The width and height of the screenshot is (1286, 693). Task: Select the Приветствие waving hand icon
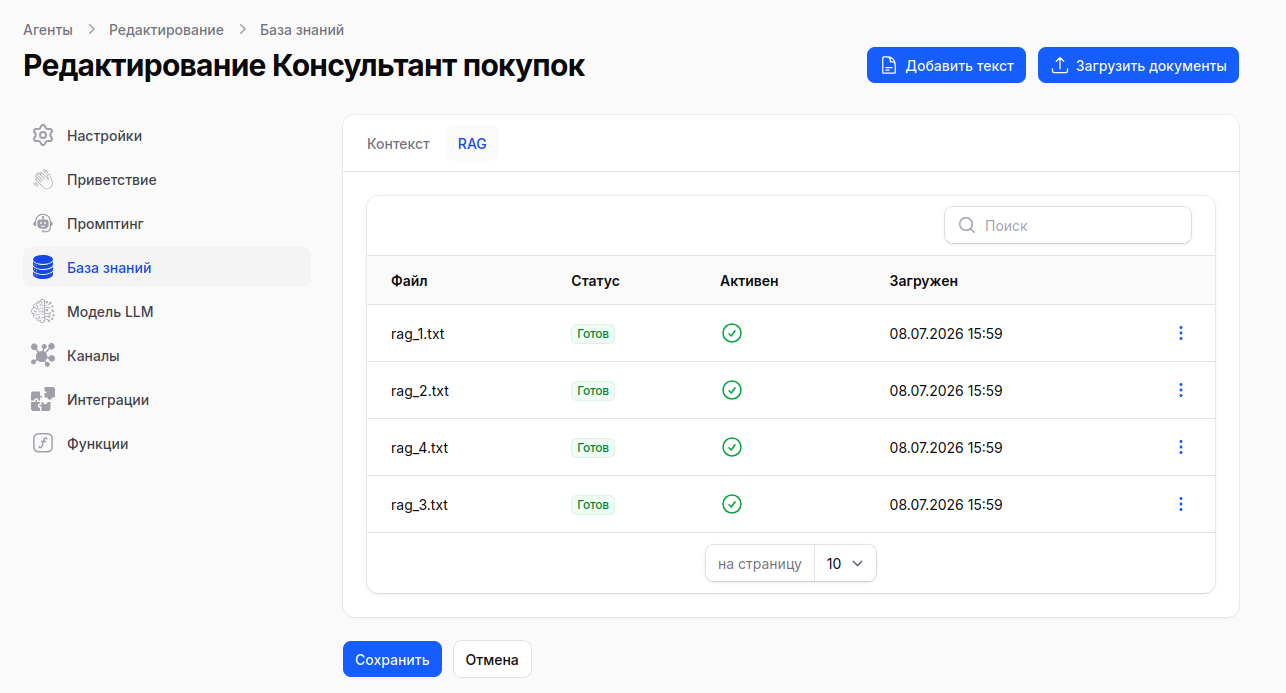point(42,180)
